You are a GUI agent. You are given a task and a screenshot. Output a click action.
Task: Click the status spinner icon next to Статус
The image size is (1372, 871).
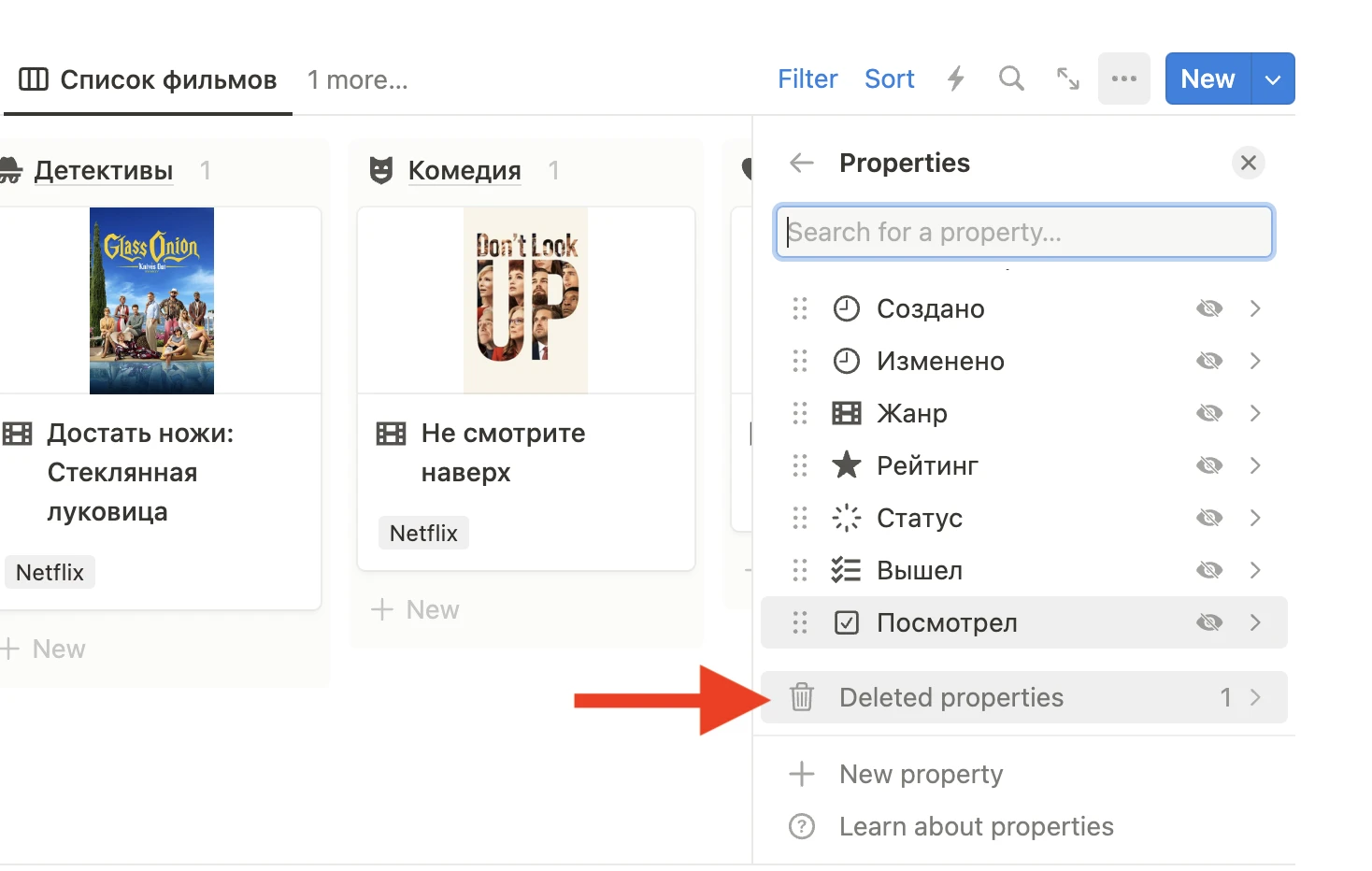point(846,518)
